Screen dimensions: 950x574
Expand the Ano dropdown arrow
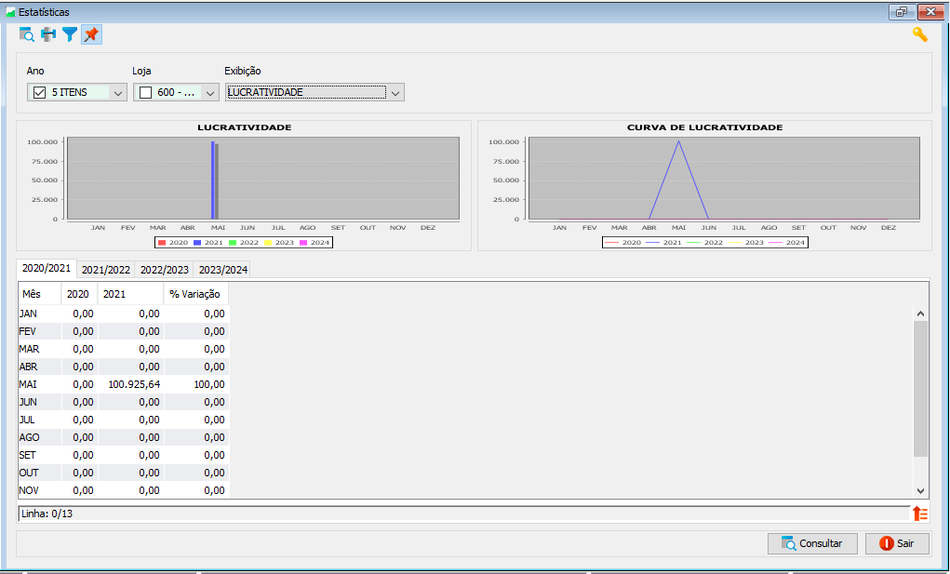tap(118, 93)
